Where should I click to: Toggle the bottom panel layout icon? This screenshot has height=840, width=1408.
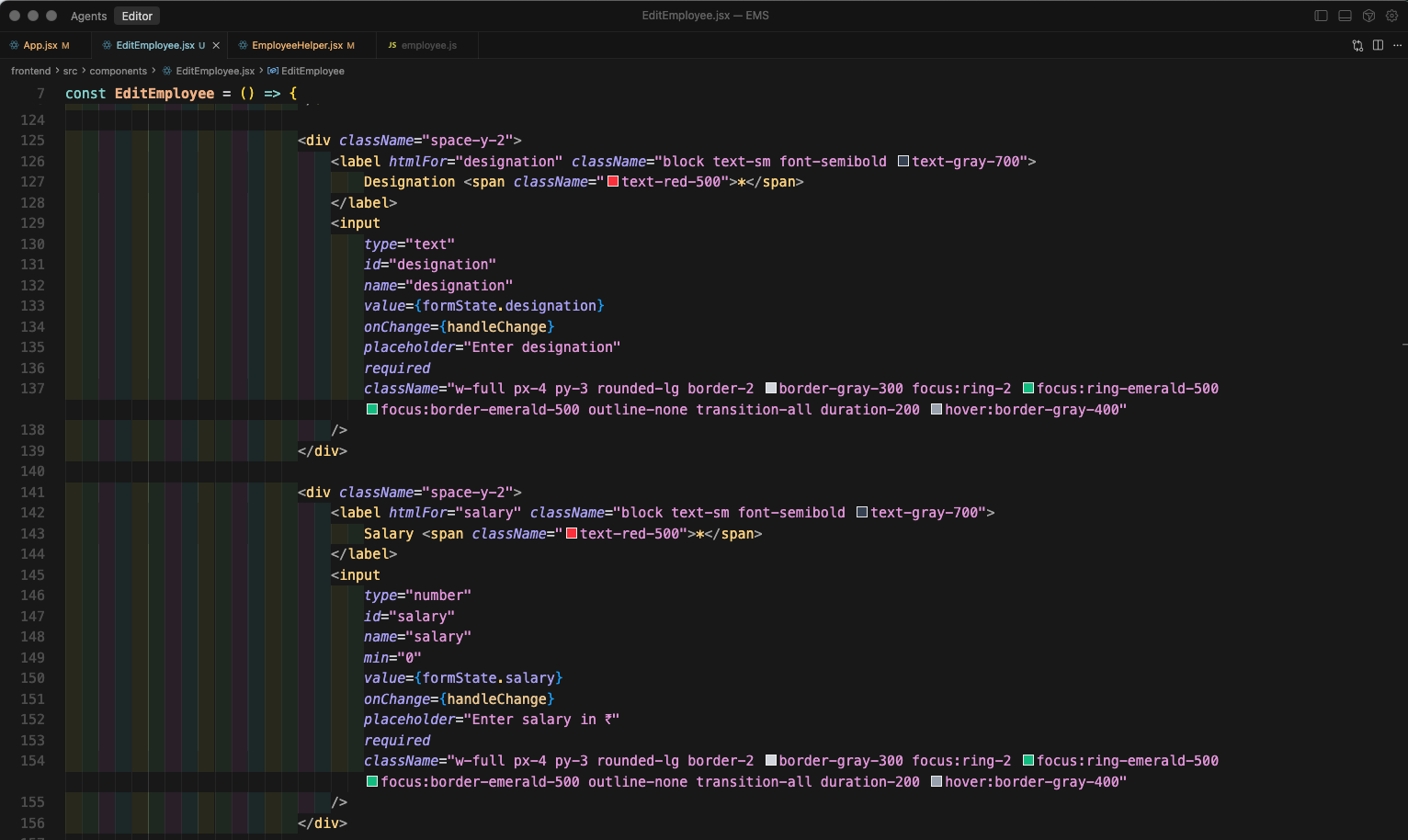click(1345, 16)
